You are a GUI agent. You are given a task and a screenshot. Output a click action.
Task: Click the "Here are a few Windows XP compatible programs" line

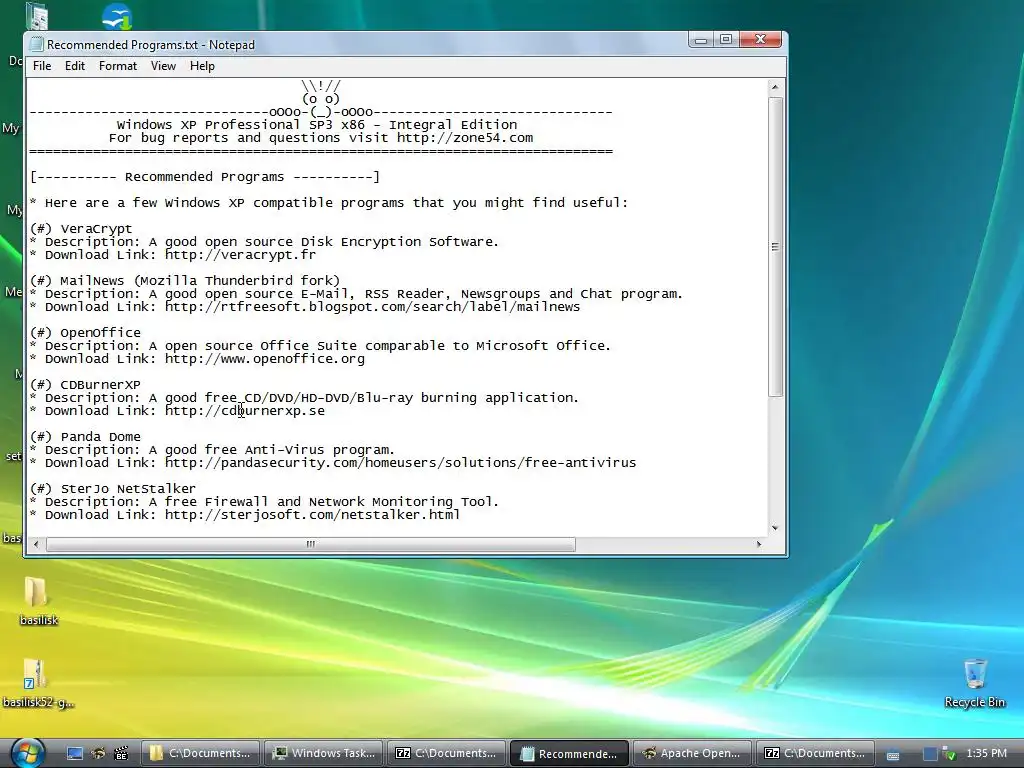328,203
